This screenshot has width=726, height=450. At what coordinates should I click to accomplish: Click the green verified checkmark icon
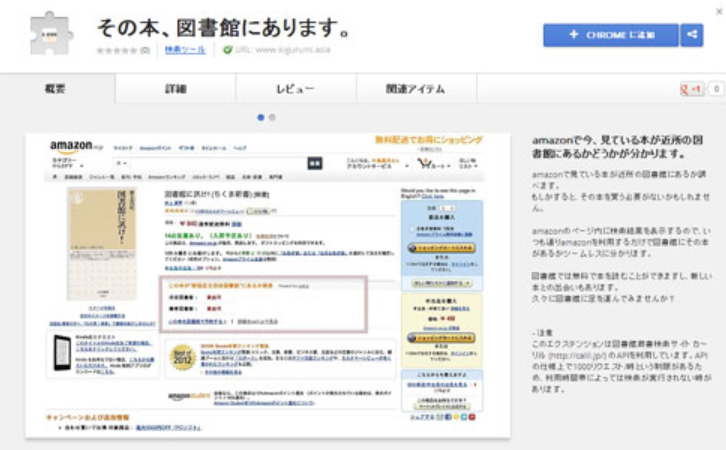[227, 49]
